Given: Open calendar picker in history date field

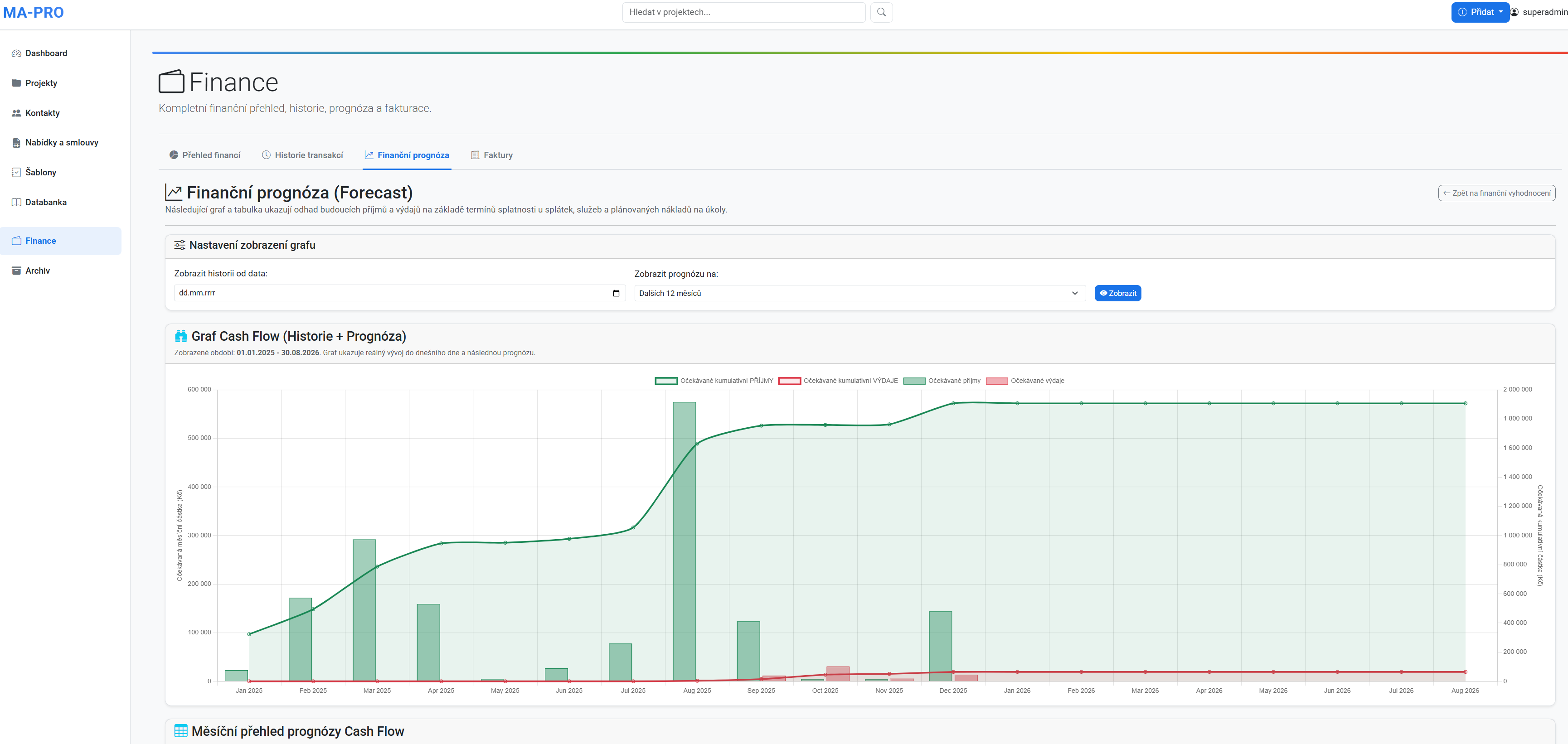Looking at the screenshot, I should (616, 293).
